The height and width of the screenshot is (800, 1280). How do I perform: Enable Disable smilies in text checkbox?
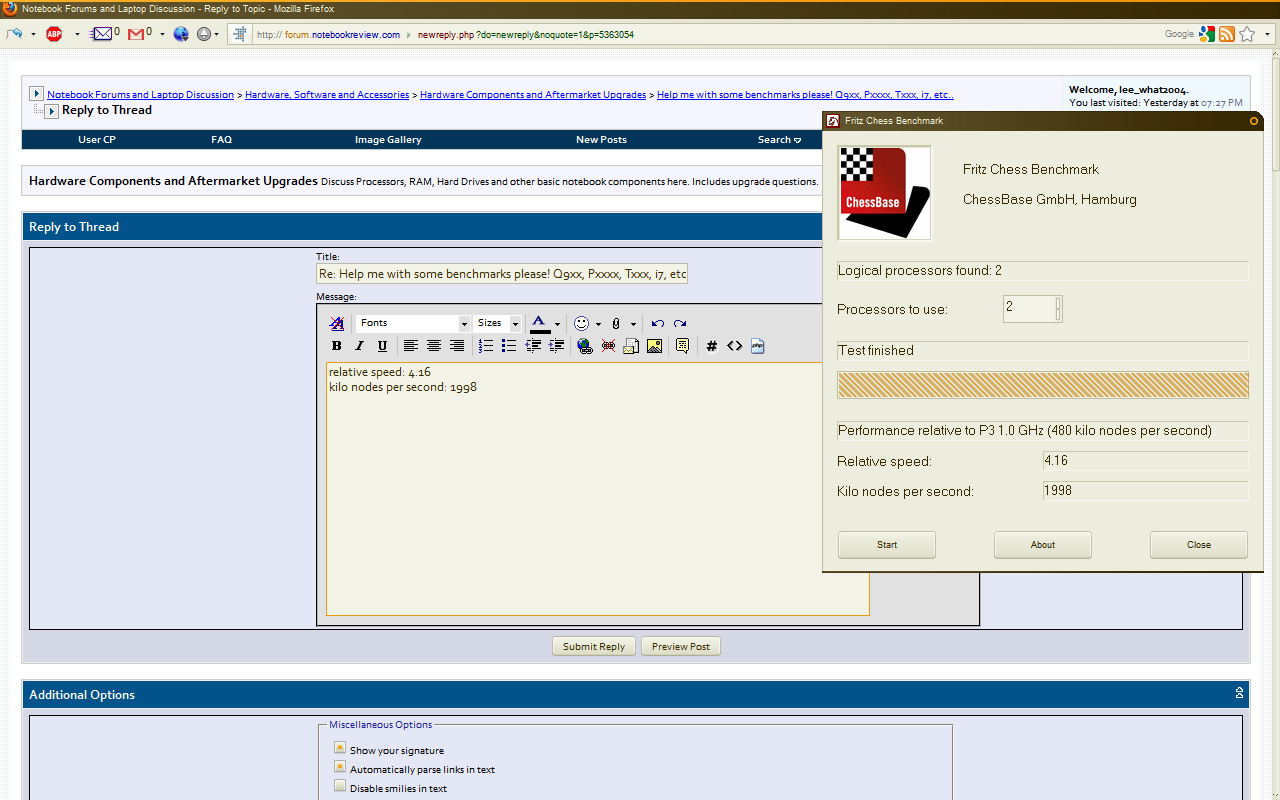click(340, 786)
